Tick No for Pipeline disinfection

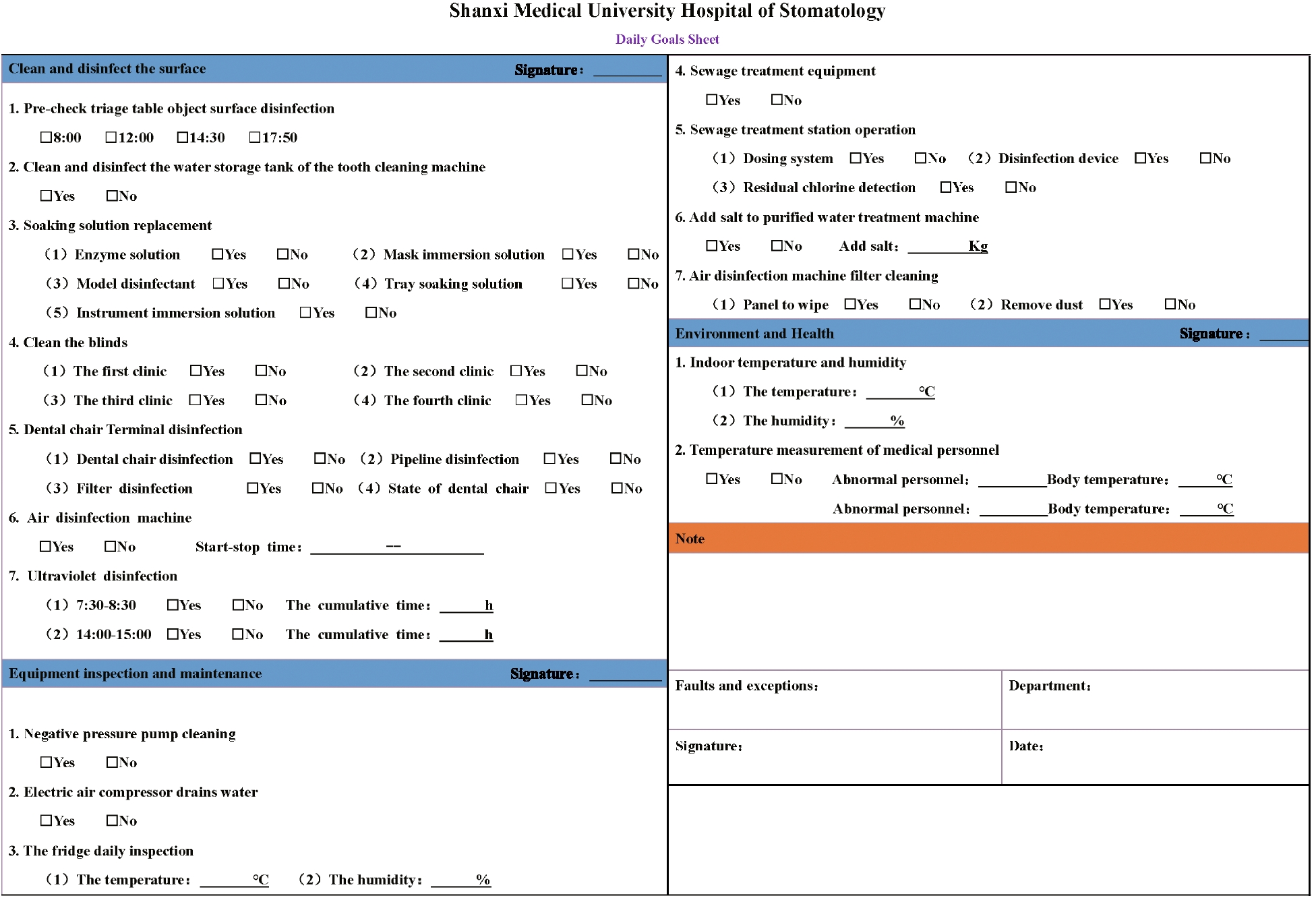(616, 458)
